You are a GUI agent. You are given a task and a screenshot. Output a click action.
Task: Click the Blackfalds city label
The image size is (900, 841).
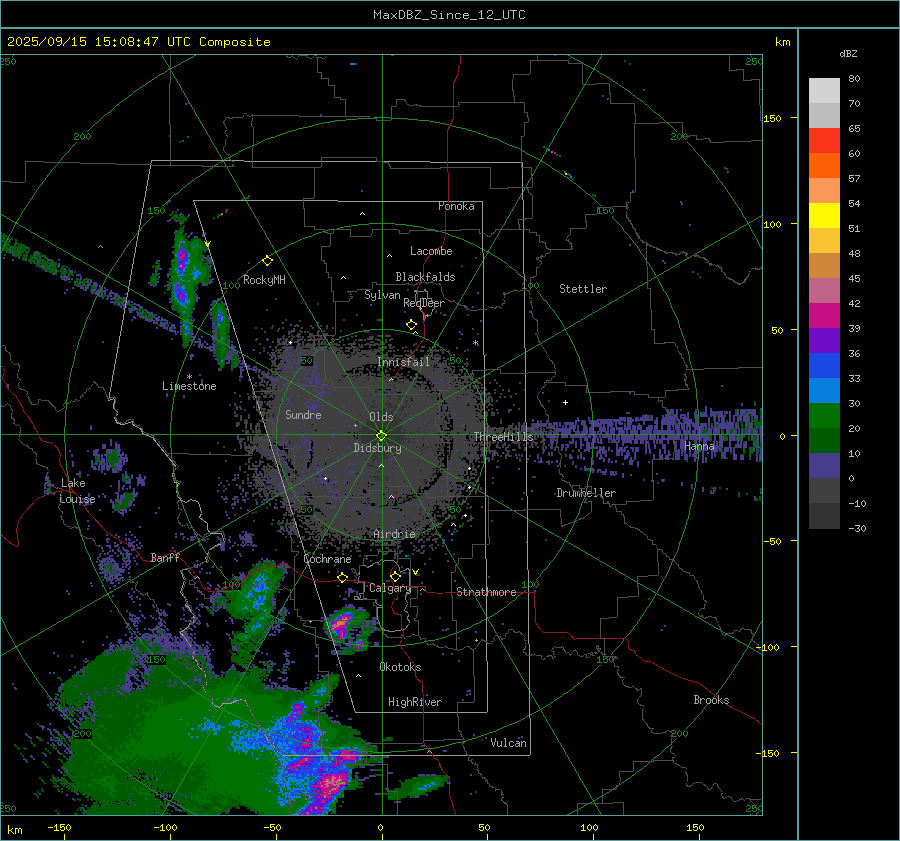[425, 277]
